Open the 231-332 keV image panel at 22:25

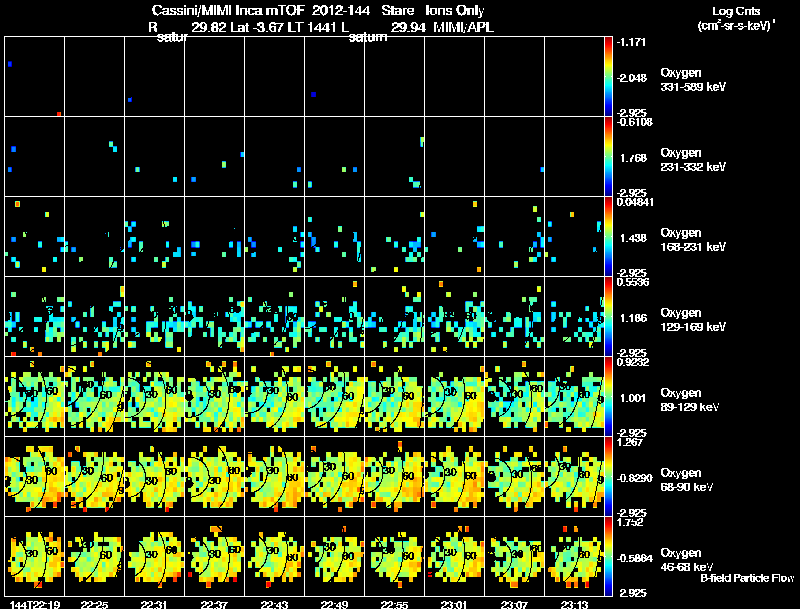94,157
